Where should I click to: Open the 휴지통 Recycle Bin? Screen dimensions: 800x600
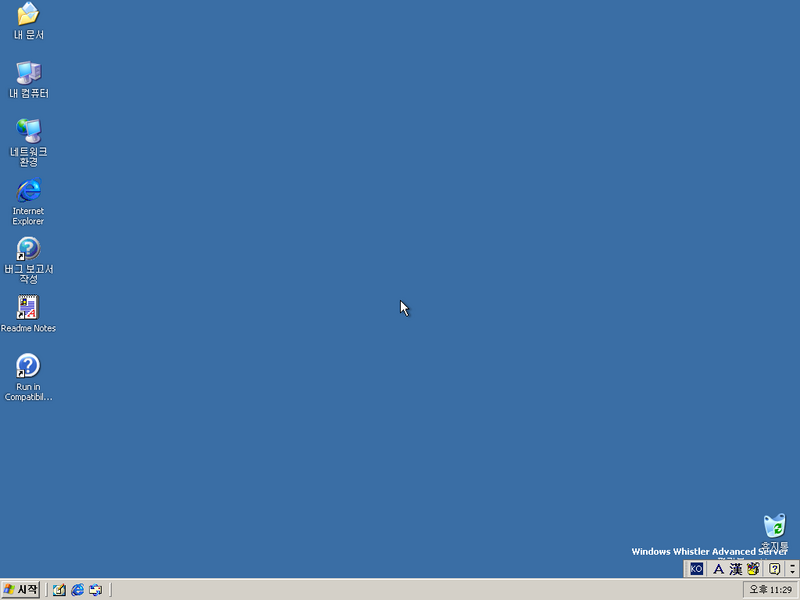[x=772, y=527]
